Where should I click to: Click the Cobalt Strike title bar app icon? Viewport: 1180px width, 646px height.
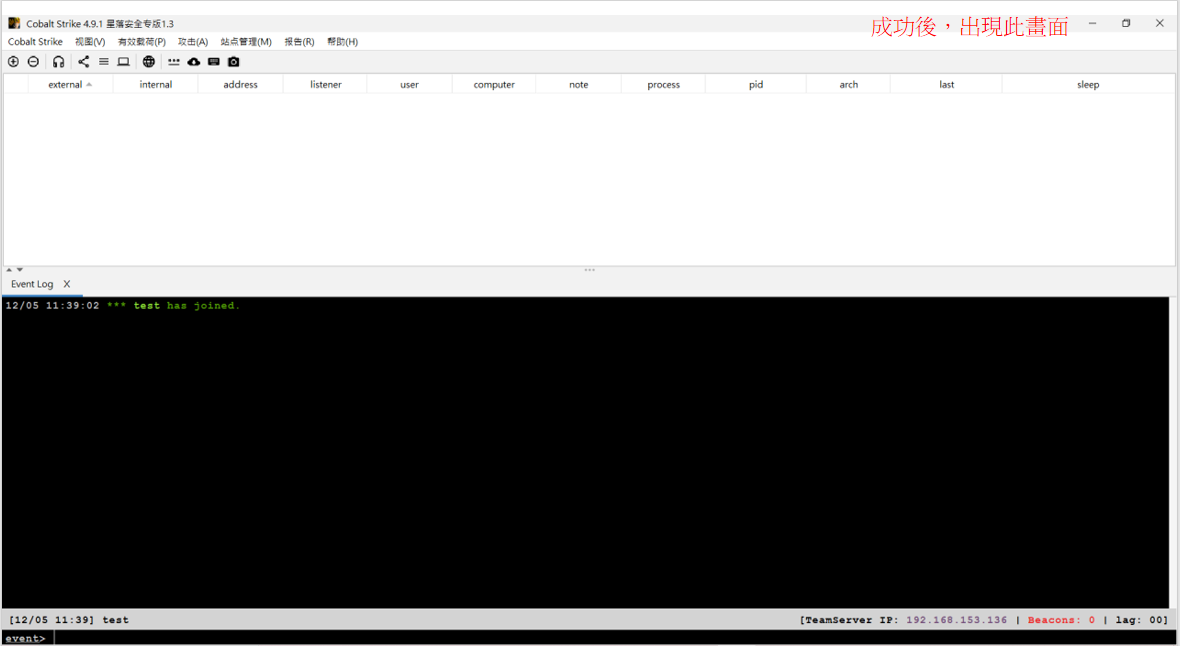coord(14,23)
